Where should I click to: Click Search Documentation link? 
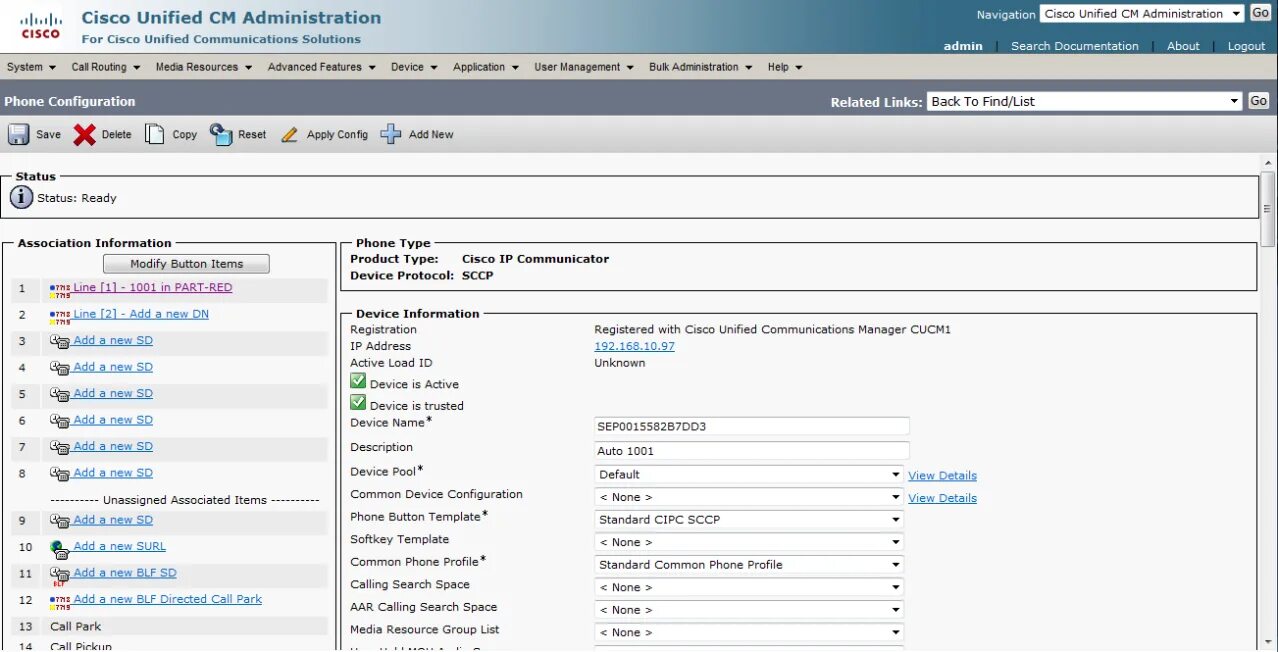pyautogui.click(x=1075, y=46)
